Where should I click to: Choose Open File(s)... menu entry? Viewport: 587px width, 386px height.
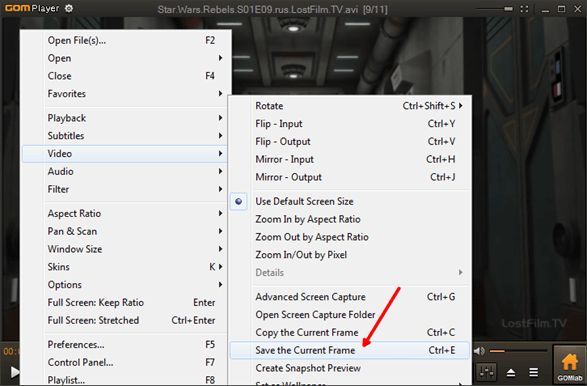[x=125, y=40]
